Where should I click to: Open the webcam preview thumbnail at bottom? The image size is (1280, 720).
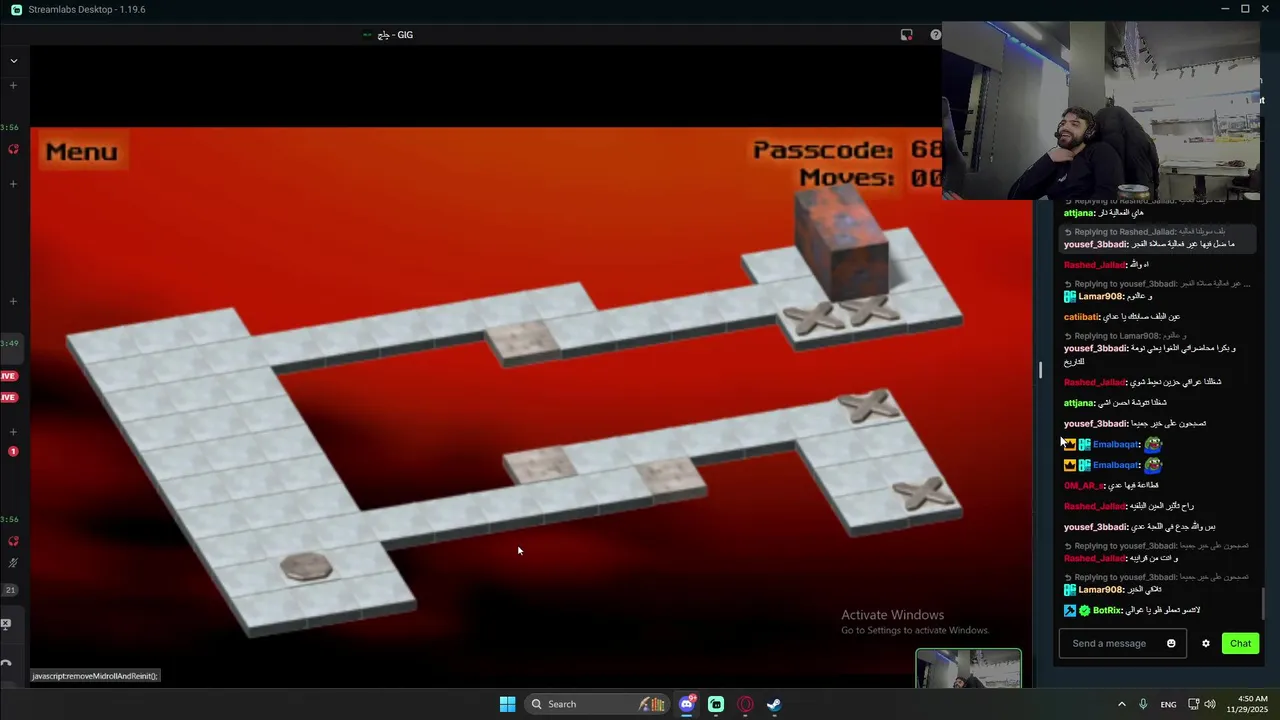click(968, 668)
